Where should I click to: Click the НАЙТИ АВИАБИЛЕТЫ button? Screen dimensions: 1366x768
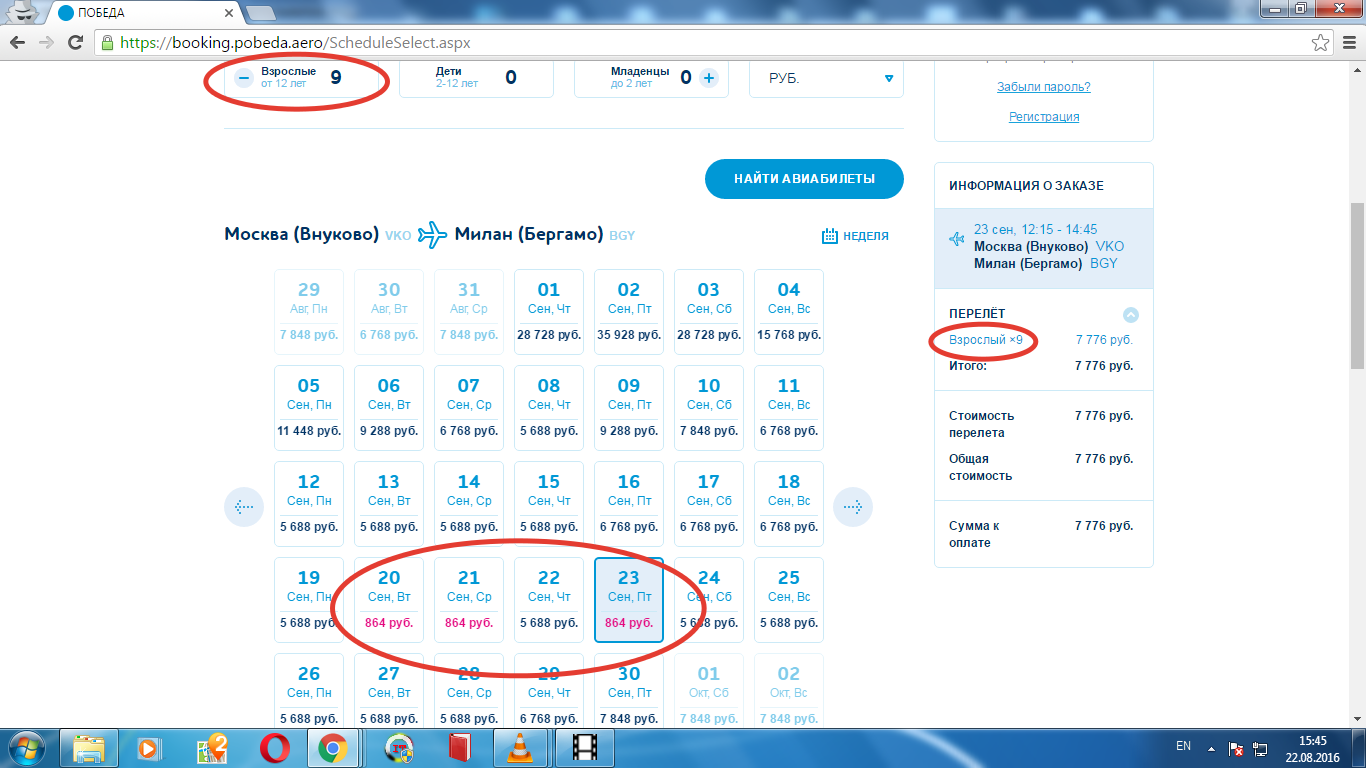pyautogui.click(x=804, y=179)
